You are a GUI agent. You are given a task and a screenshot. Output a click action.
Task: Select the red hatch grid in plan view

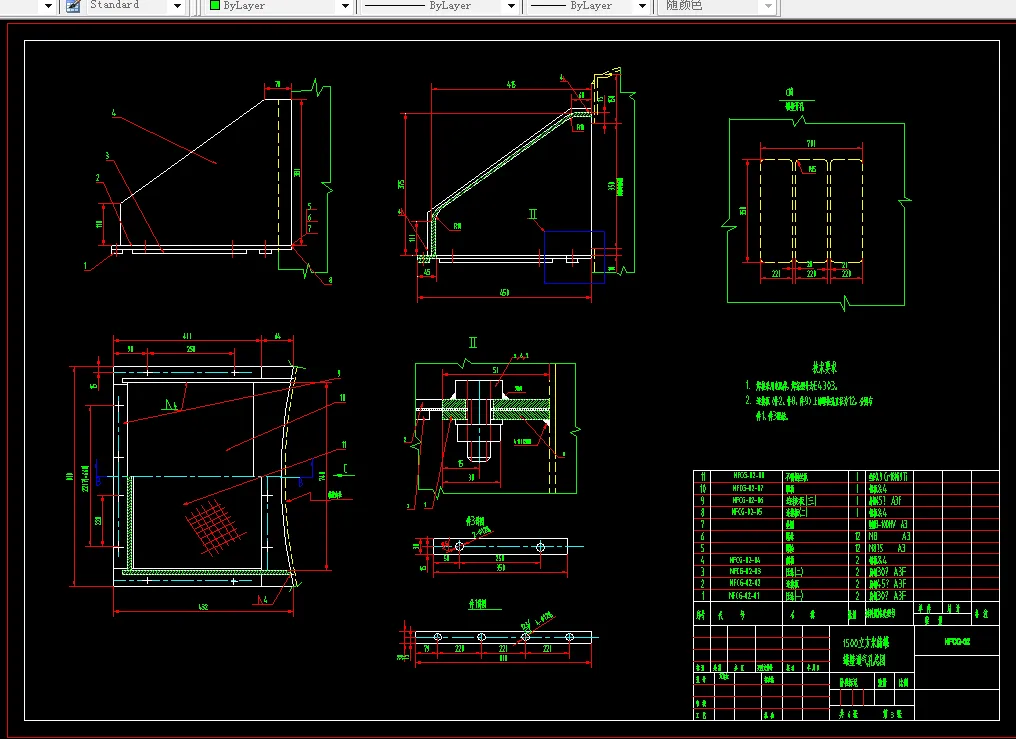click(x=216, y=525)
